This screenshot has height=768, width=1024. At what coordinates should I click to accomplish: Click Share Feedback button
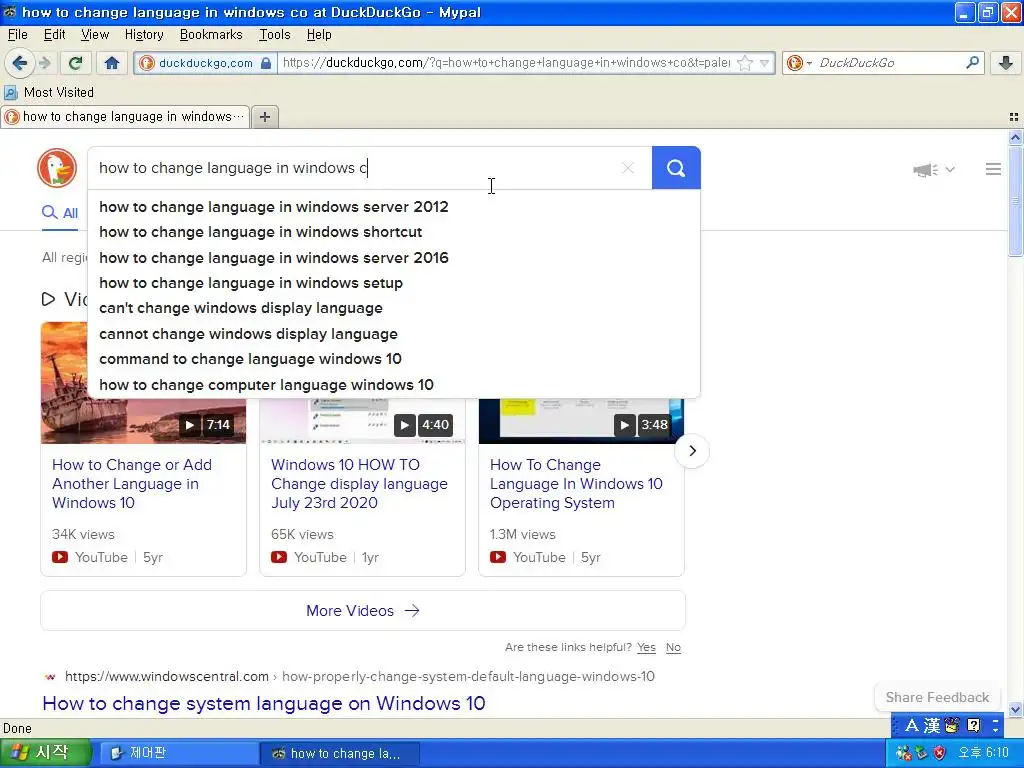click(937, 697)
